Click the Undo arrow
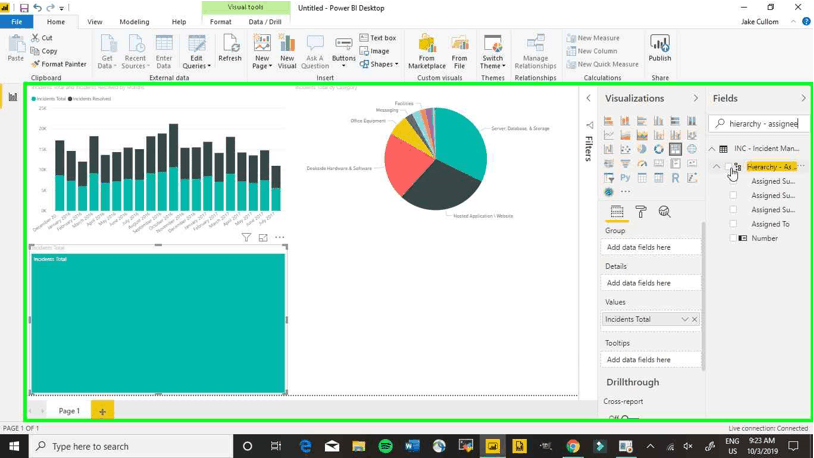The width and height of the screenshot is (814, 458). pos(37,8)
